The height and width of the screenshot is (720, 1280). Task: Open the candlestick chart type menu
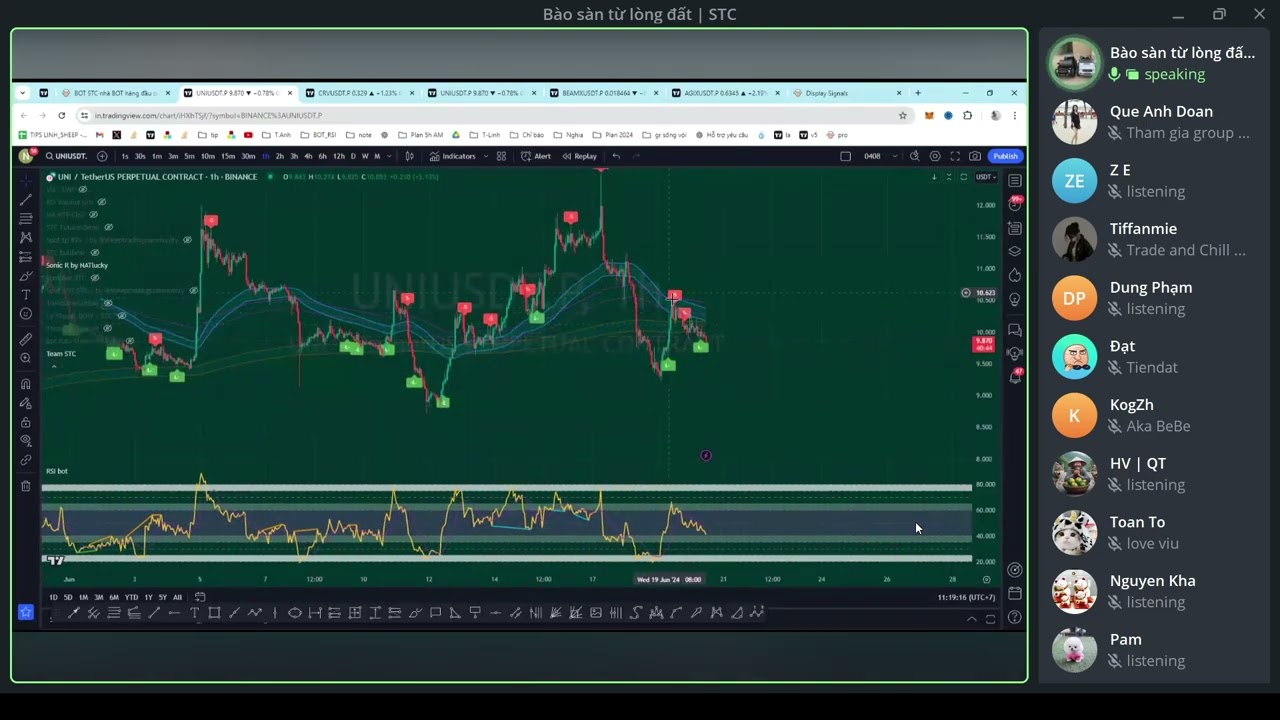pyautogui.click(x=409, y=156)
